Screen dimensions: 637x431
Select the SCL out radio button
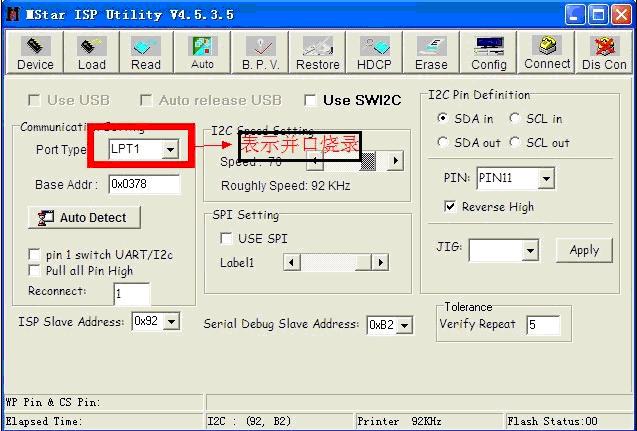(x=516, y=143)
